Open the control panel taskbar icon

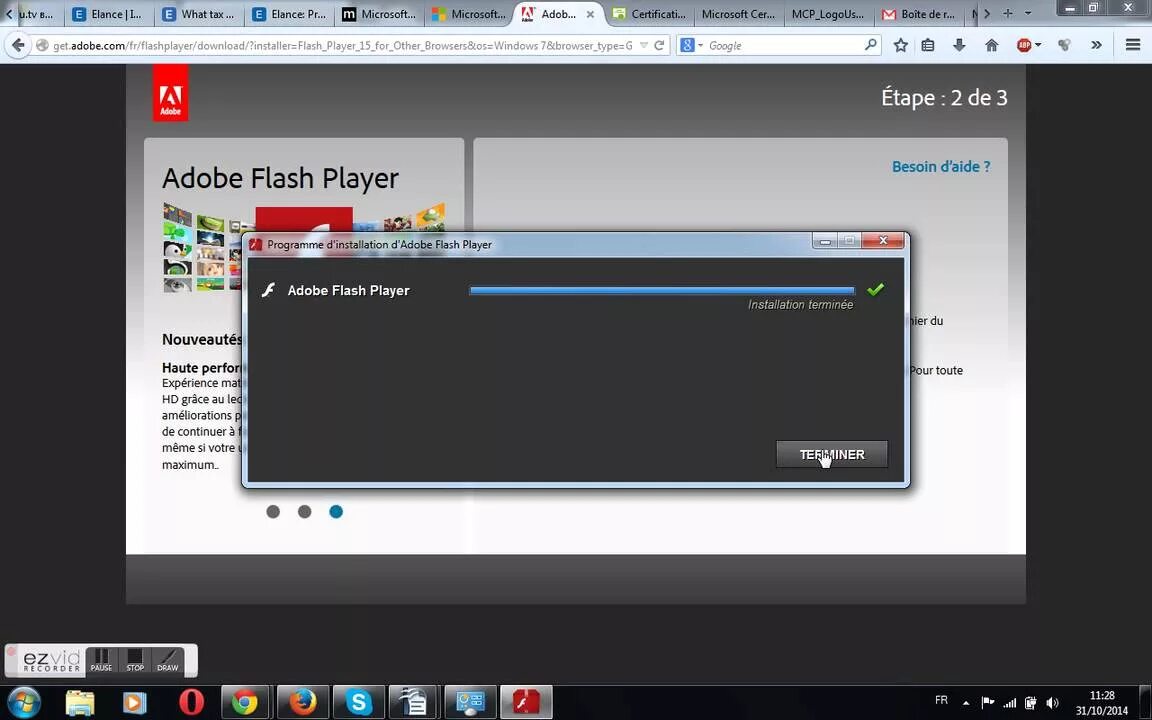click(470, 702)
